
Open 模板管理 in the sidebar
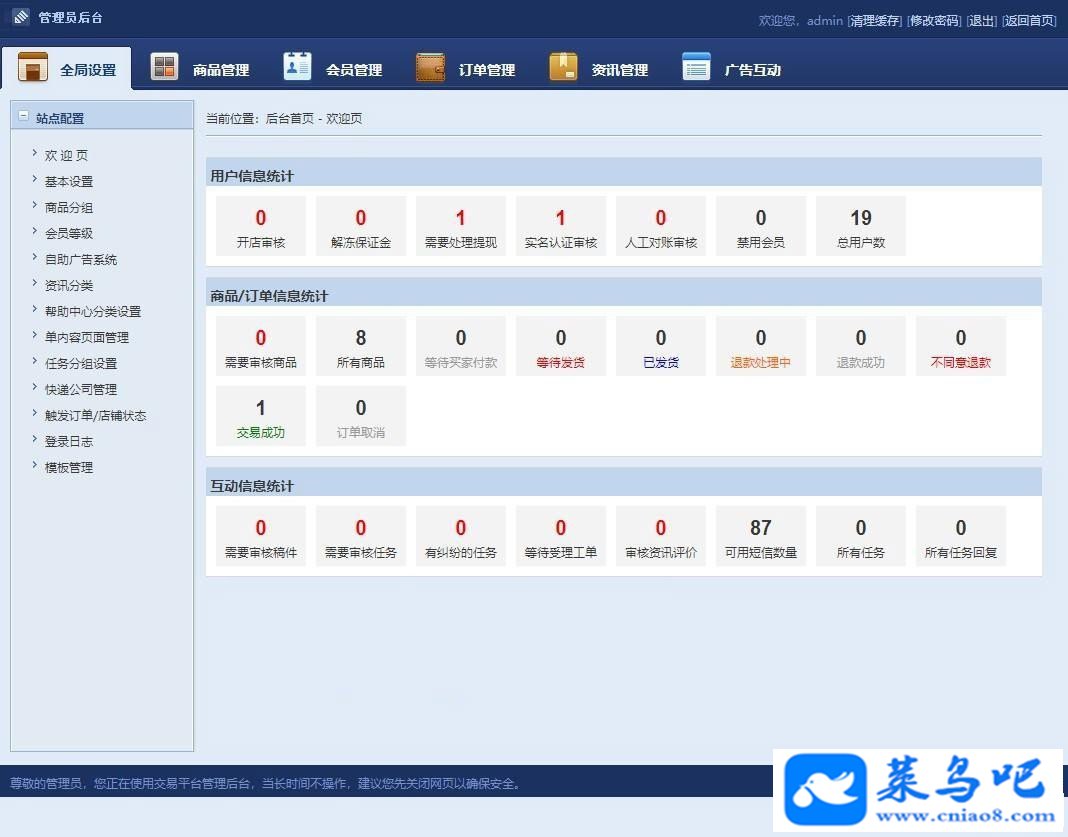(x=69, y=467)
